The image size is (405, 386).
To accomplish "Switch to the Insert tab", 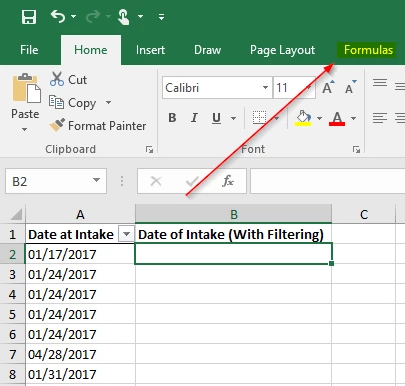I will 150,50.
